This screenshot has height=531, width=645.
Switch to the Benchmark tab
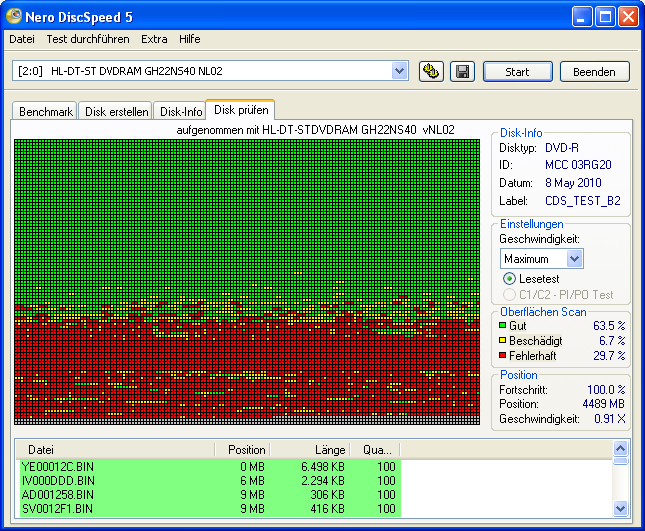click(45, 111)
